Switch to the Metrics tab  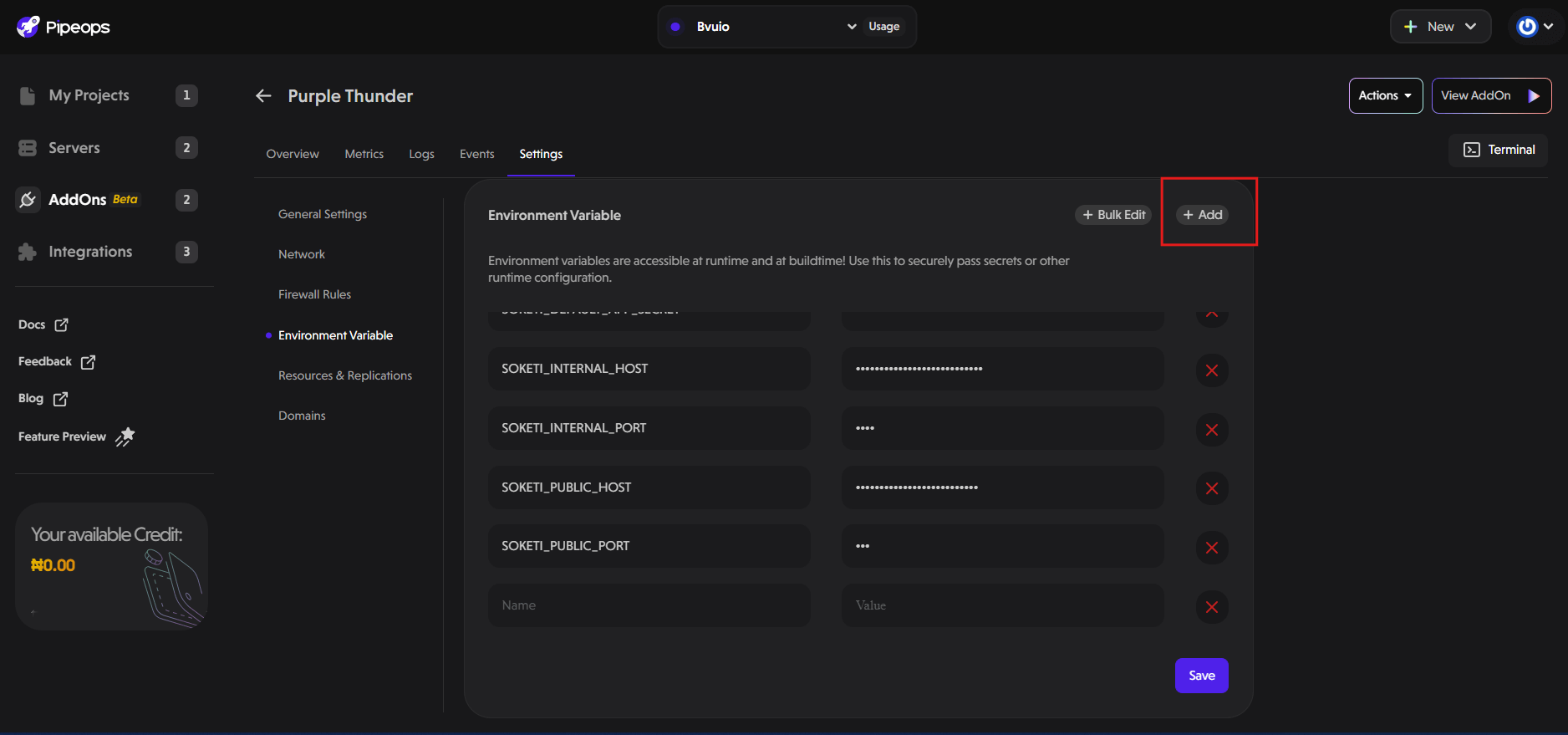coord(364,154)
